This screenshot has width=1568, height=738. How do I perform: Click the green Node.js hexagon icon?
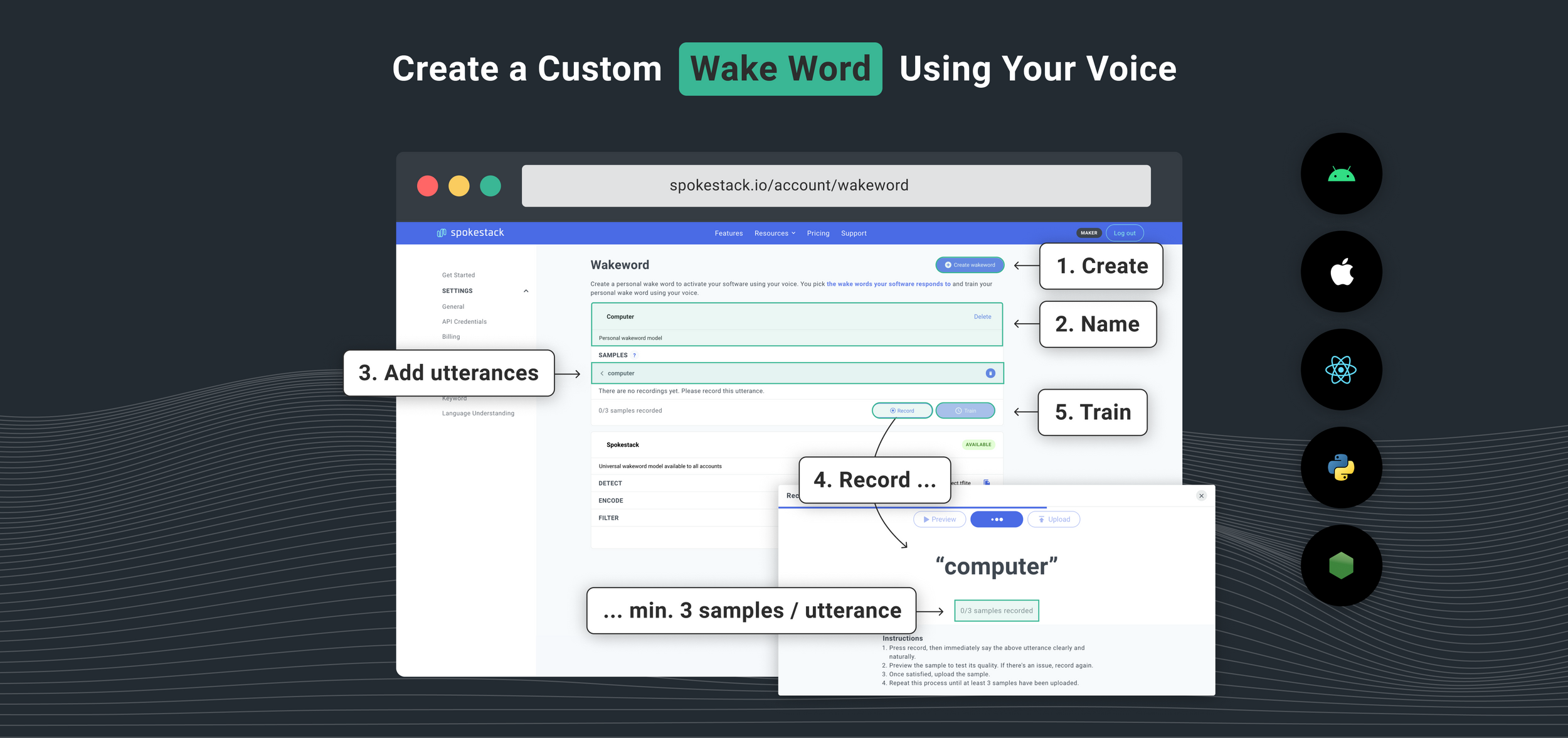point(1341,565)
